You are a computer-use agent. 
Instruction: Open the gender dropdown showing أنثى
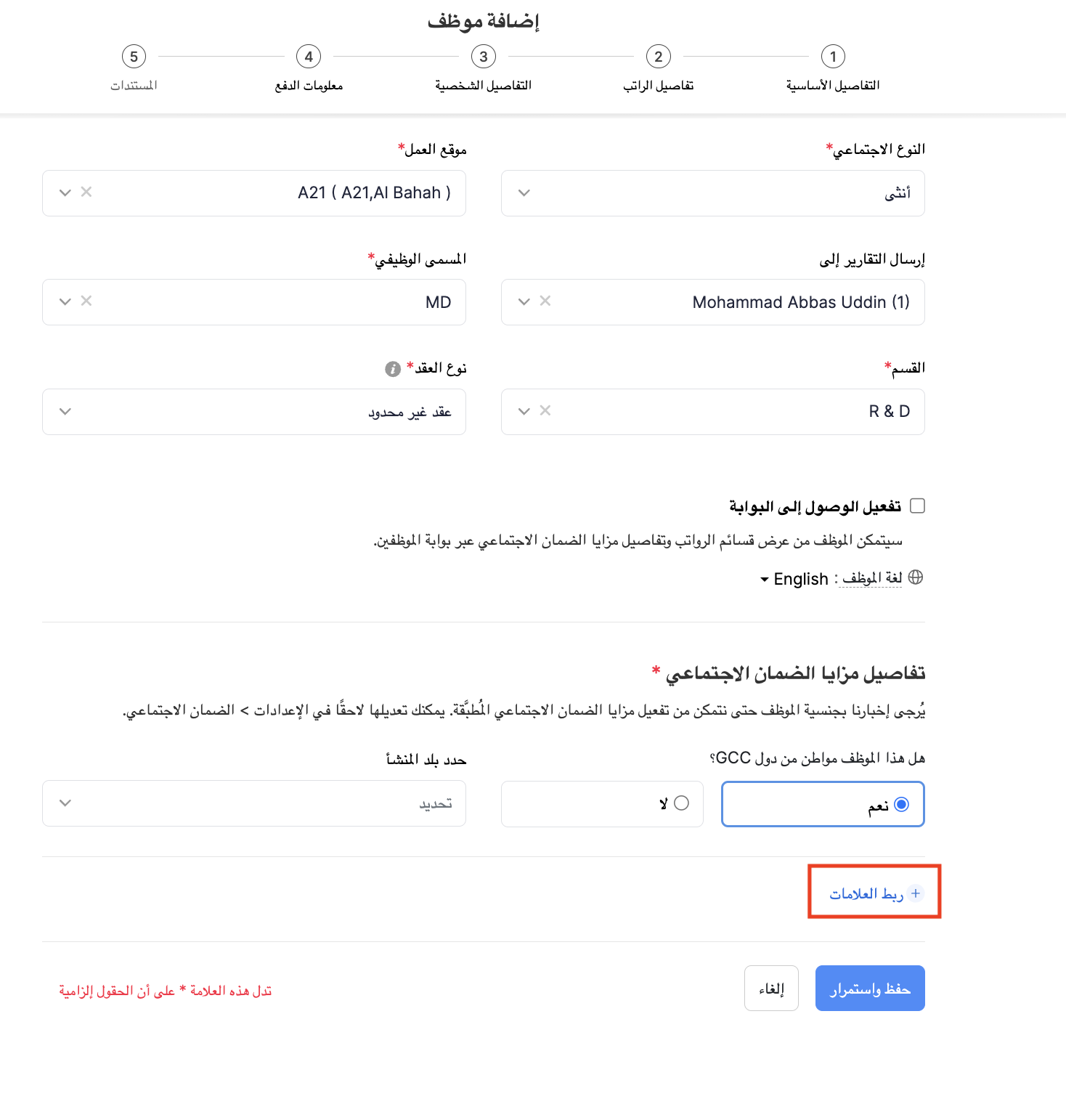click(x=712, y=193)
